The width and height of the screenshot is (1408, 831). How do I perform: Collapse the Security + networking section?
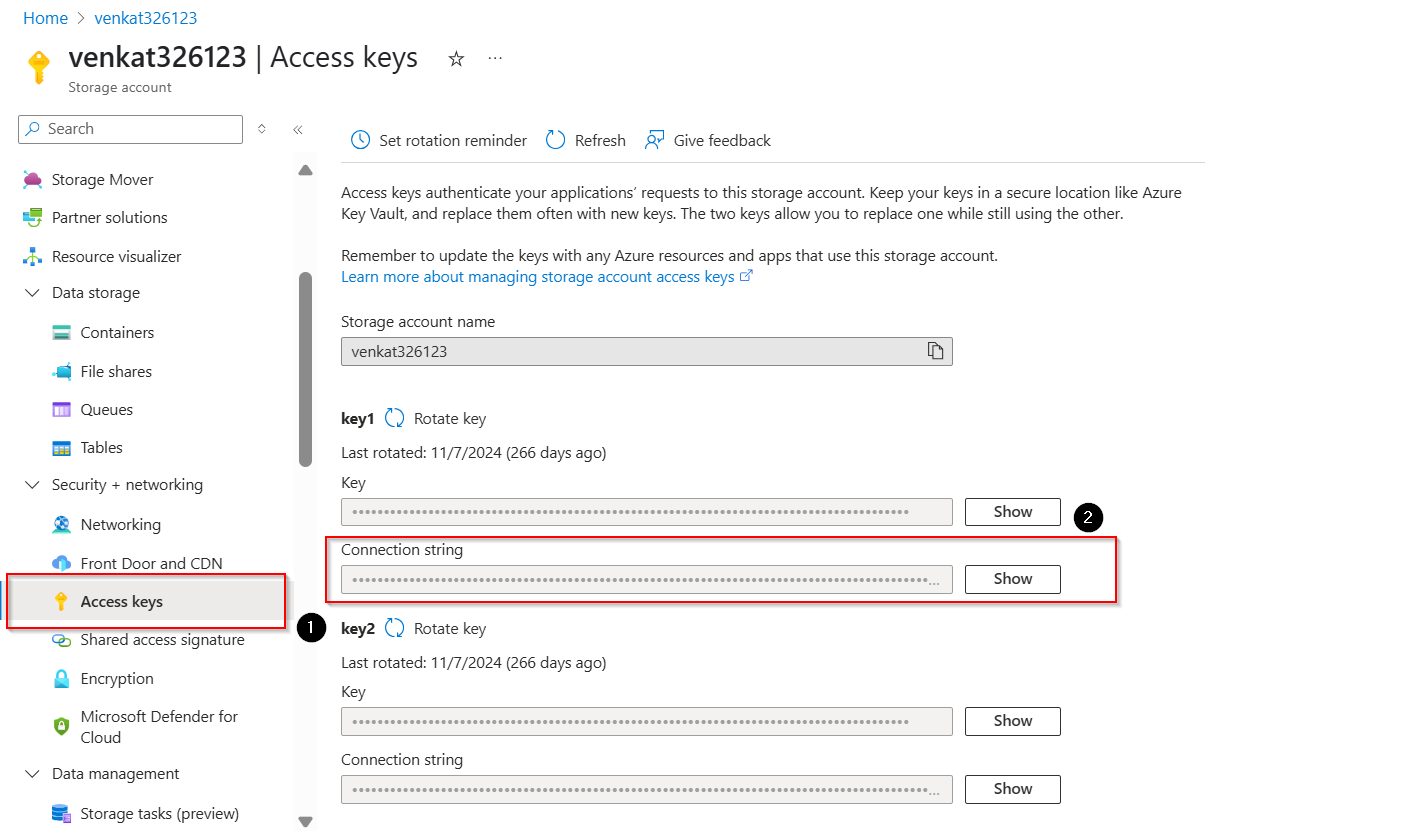(32, 485)
